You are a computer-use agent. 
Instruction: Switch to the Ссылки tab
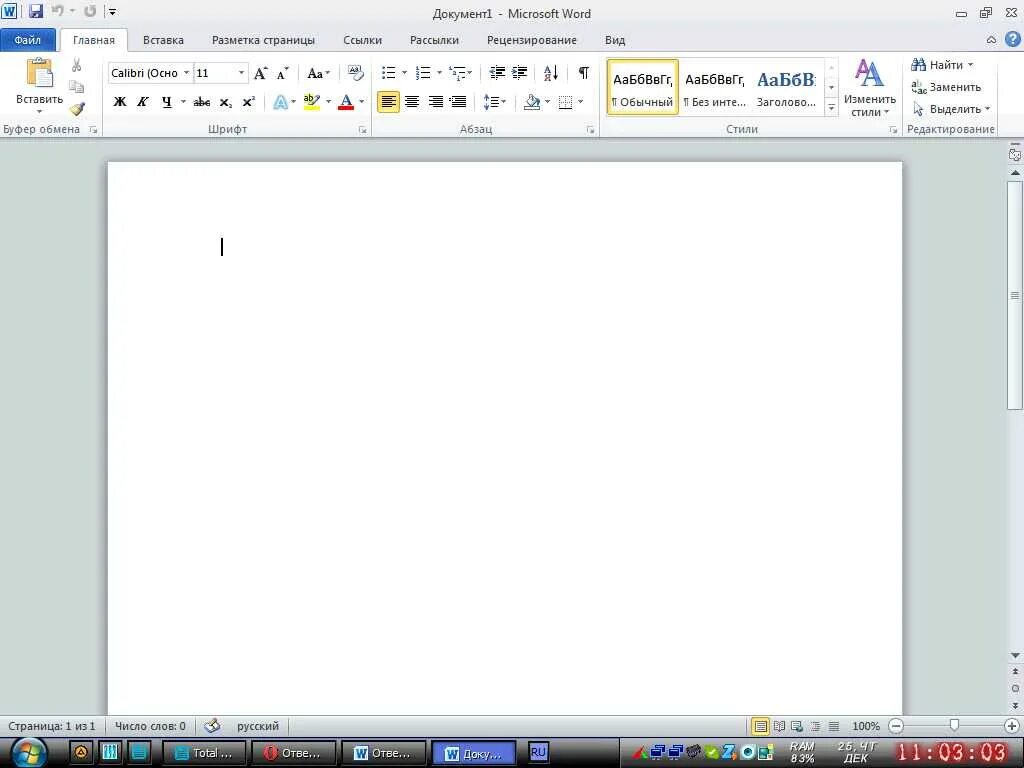[362, 40]
